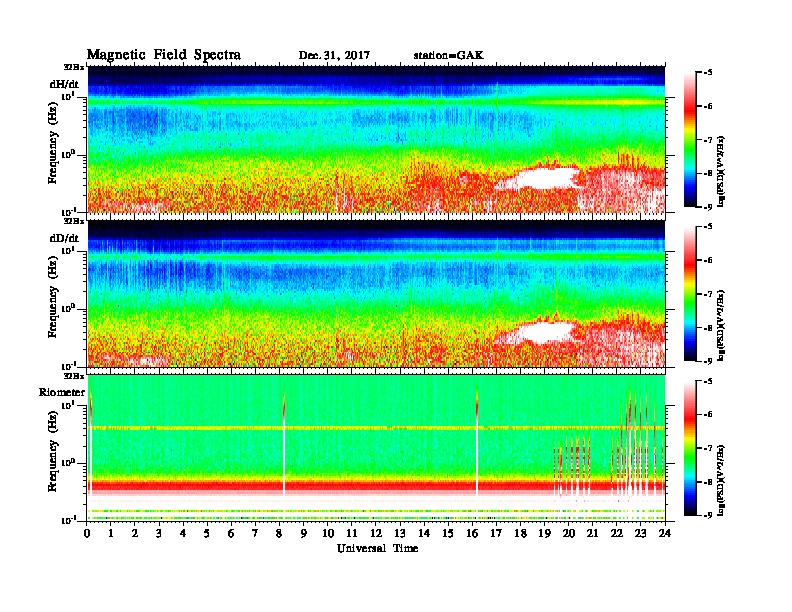Select the "Riometer" panel label
This screenshot has width=792, height=612.
pyautogui.click(x=62, y=392)
